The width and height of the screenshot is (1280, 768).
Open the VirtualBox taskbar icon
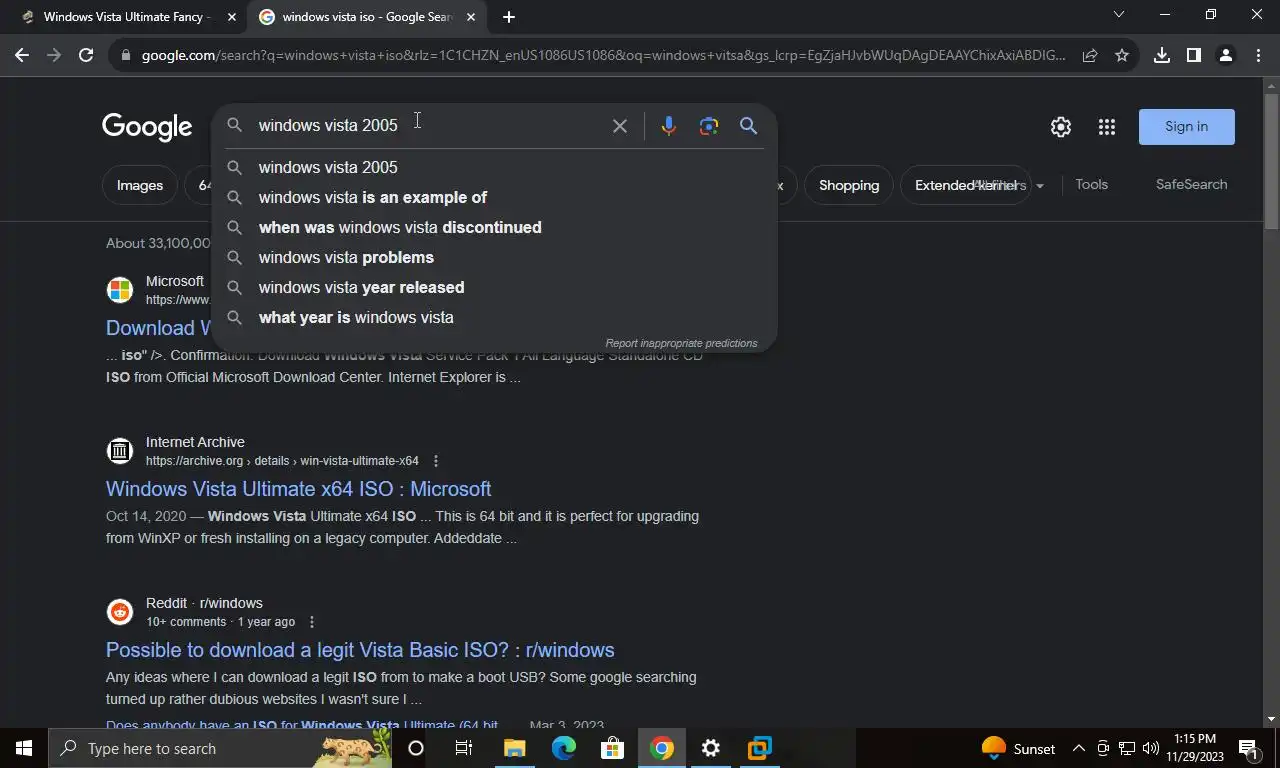click(760, 748)
